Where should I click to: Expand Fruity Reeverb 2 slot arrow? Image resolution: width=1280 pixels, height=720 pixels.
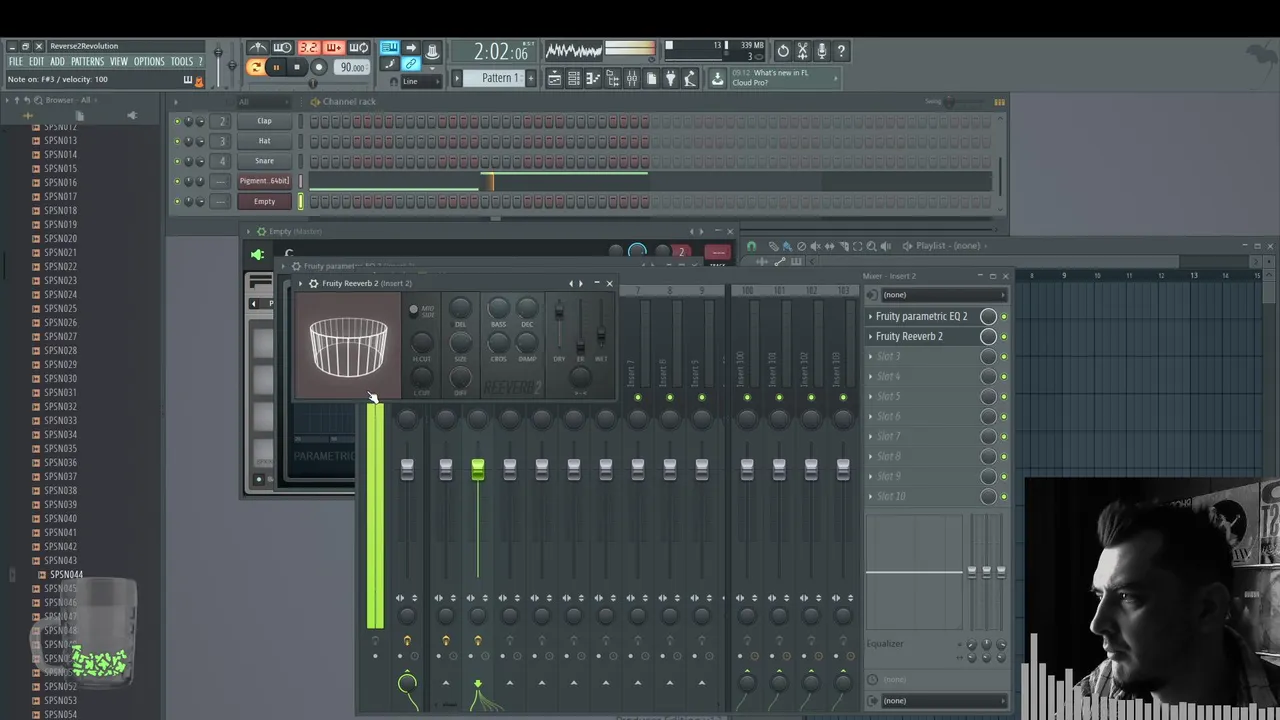point(870,336)
